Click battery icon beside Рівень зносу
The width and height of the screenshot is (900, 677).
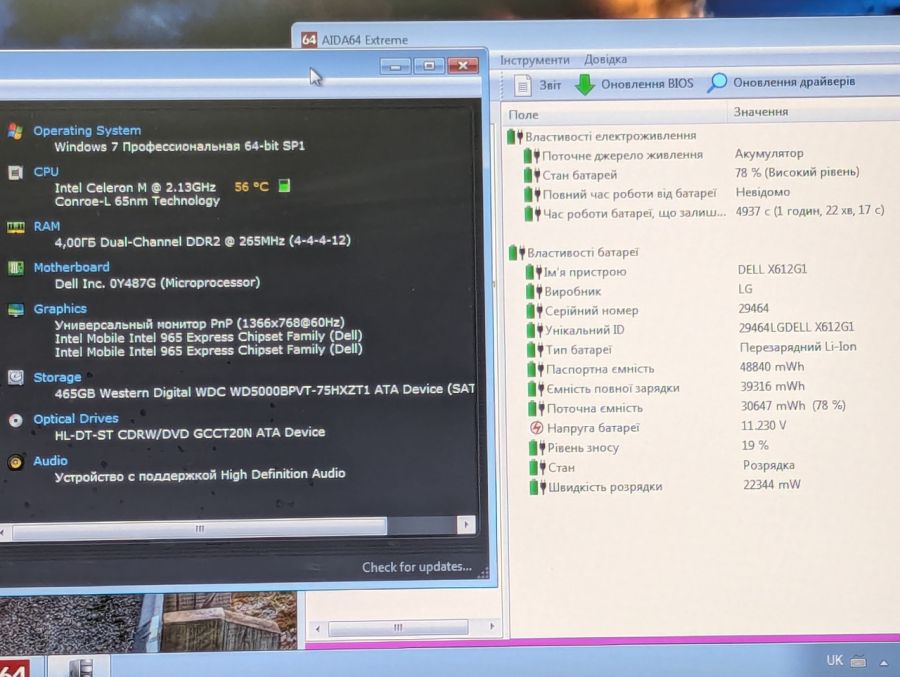[x=537, y=447]
